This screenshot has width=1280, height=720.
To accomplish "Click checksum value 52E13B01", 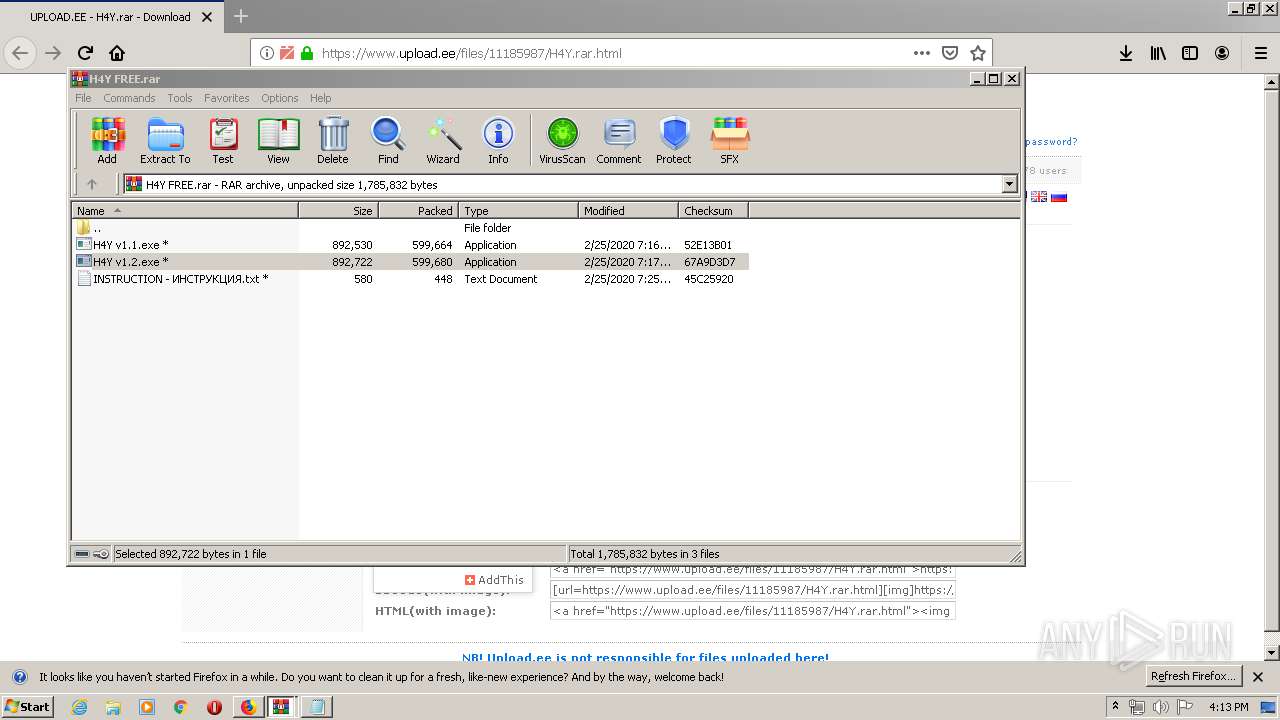I will tap(708, 245).
